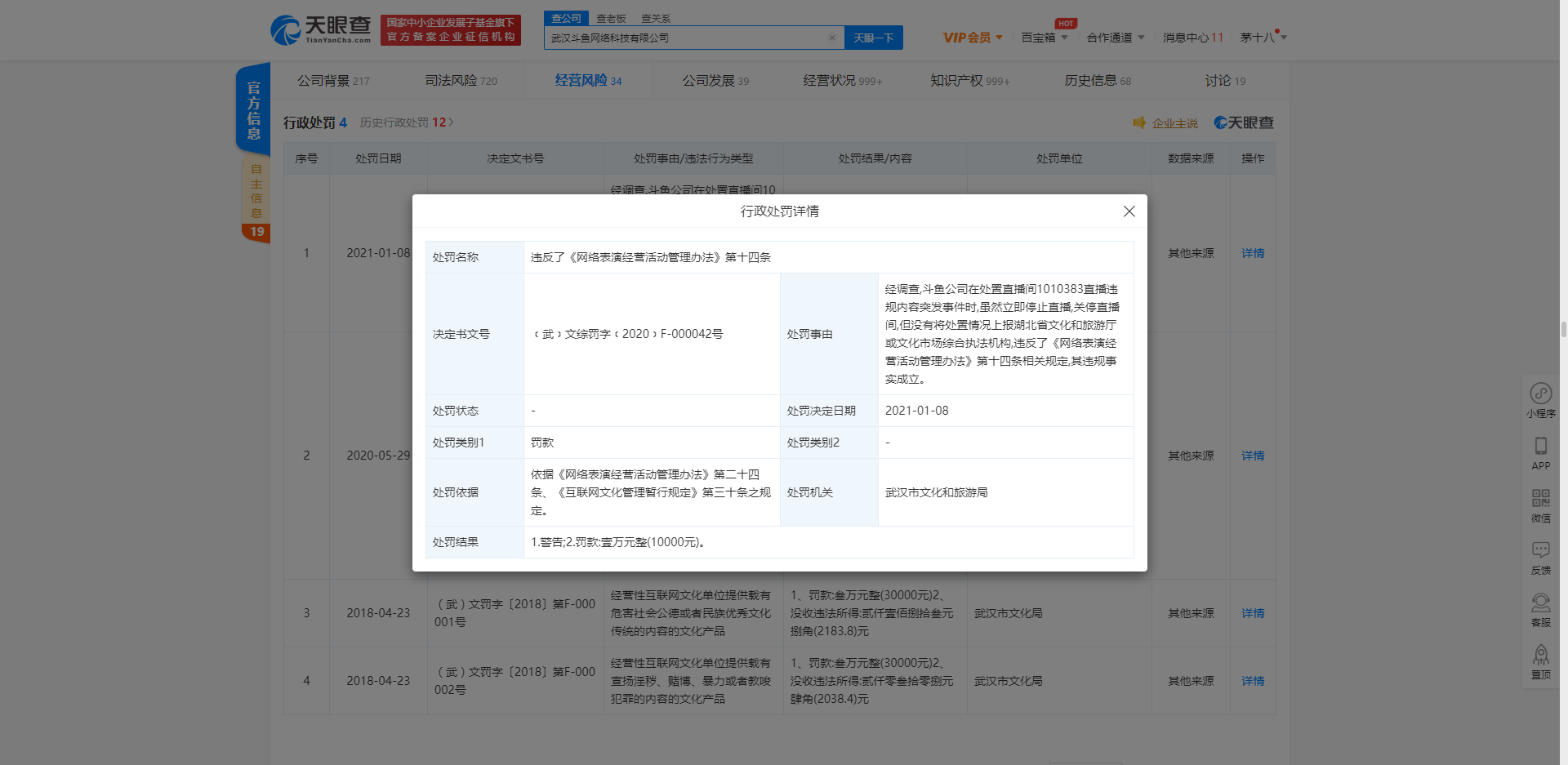Image resolution: width=1568 pixels, height=765 pixels.
Task: Click the 置顶 back-to-top icon
Action: click(1541, 662)
